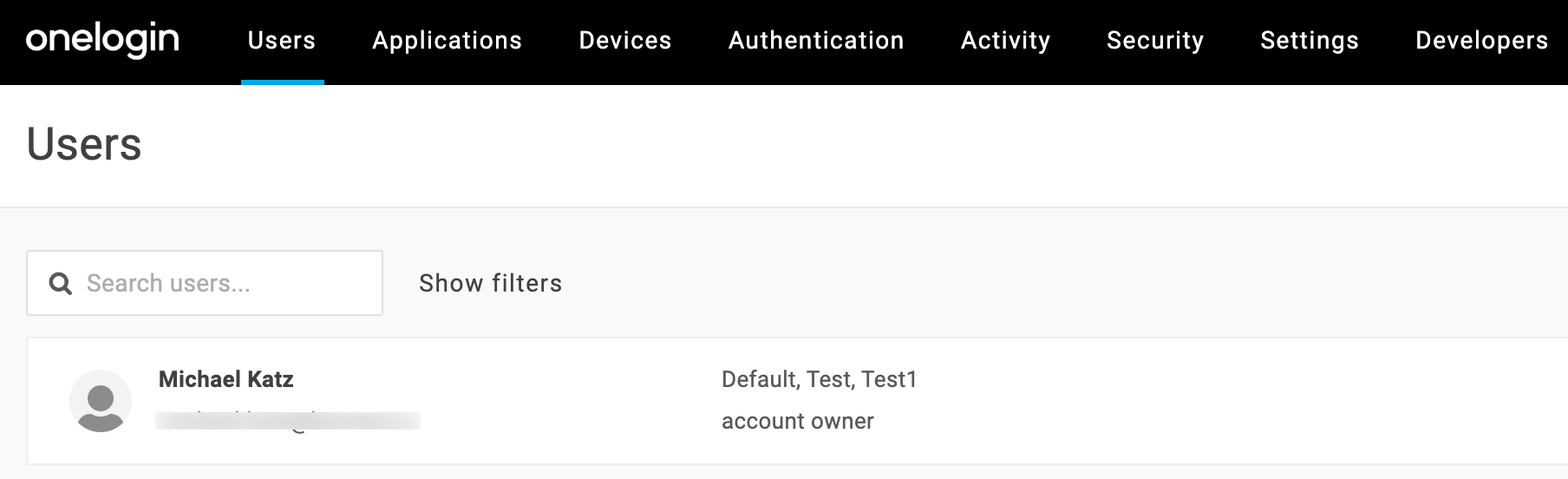1568x479 pixels.
Task: Click the OneLogin logo
Action: click(102, 40)
